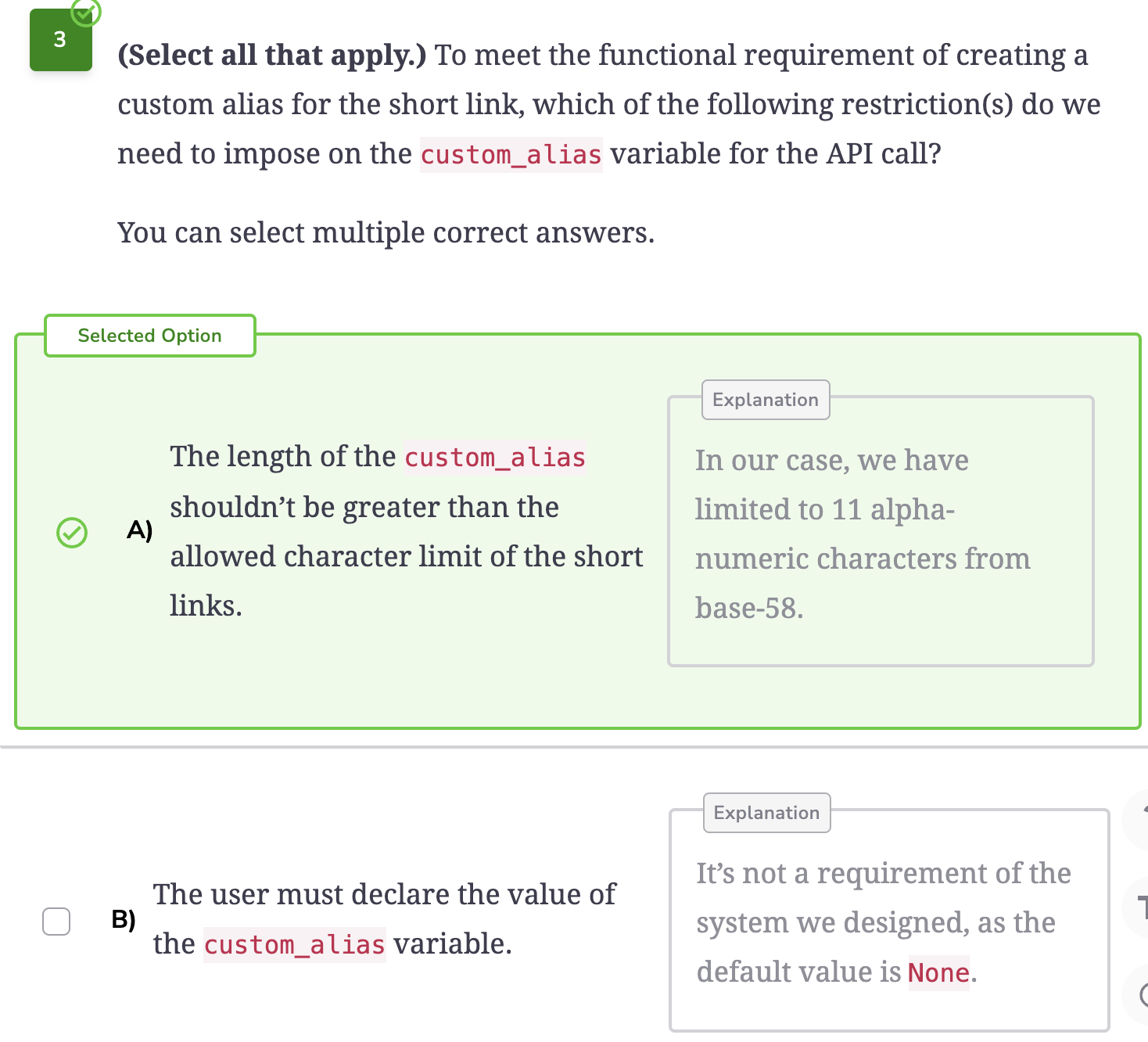Click custom_alias code snippet in the question
This screenshot has width=1148, height=1042.
point(511,154)
